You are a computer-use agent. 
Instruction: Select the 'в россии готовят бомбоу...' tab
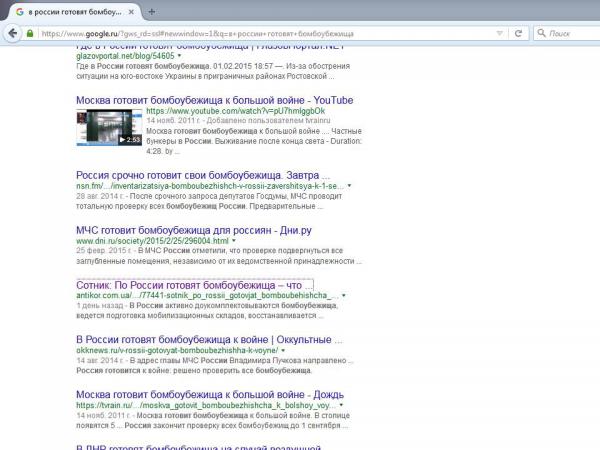(x=75, y=12)
